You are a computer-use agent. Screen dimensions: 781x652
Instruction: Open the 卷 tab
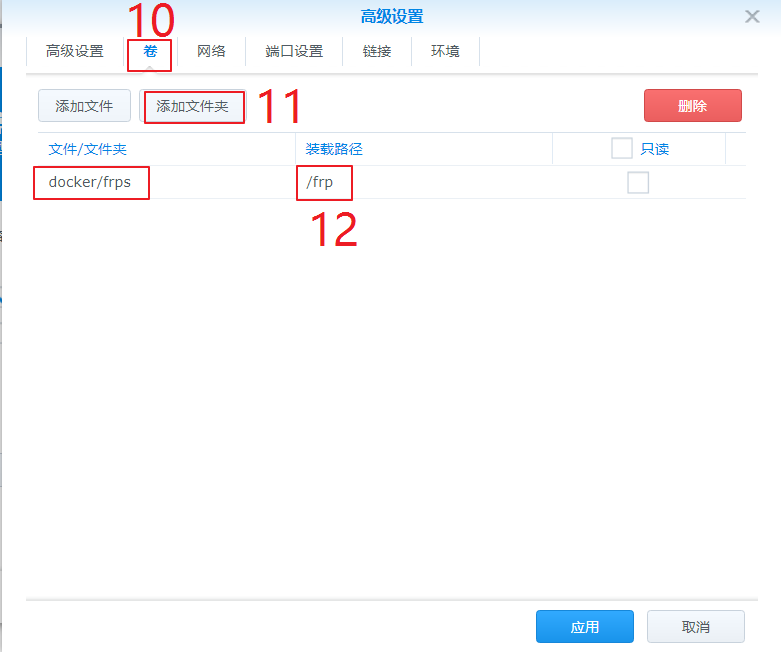(x=150, y=51)
